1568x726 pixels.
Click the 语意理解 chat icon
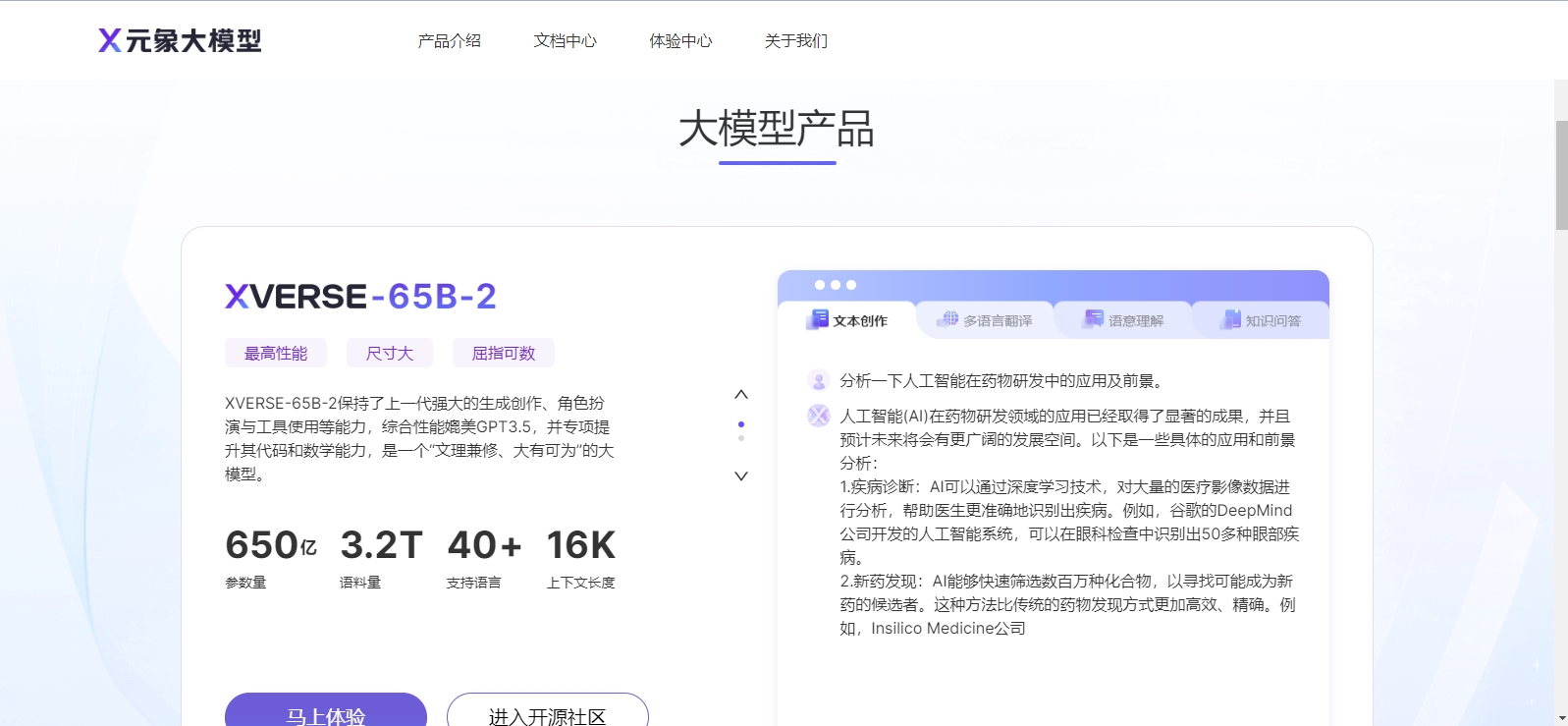click(1093, 319)
